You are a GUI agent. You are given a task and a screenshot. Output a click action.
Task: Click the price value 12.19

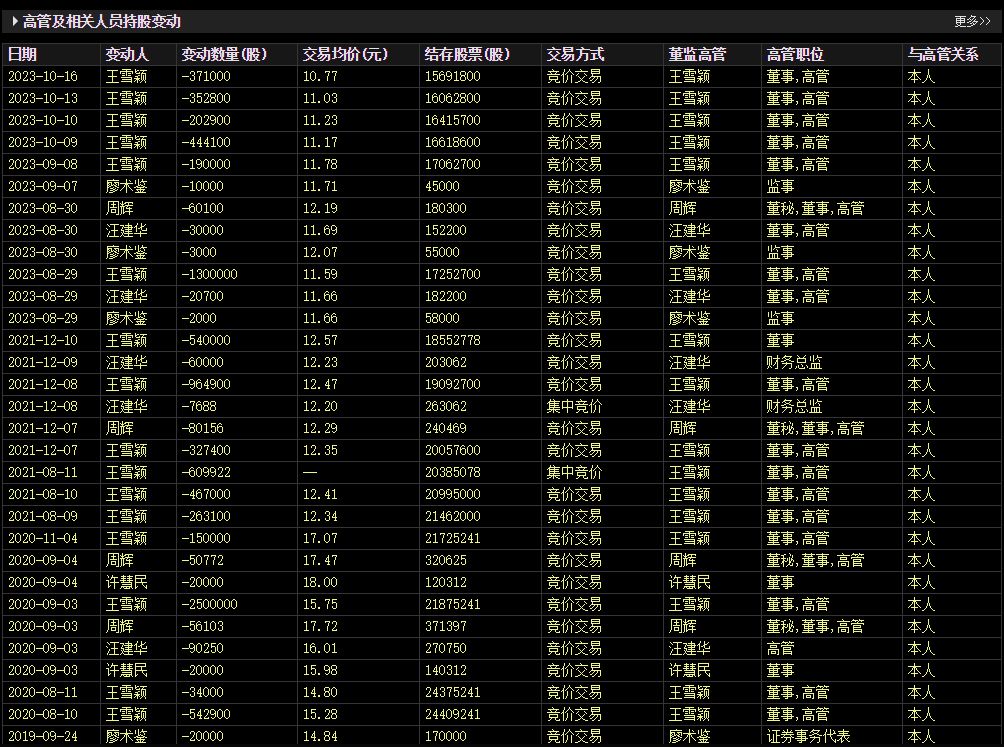coord(320,209)
